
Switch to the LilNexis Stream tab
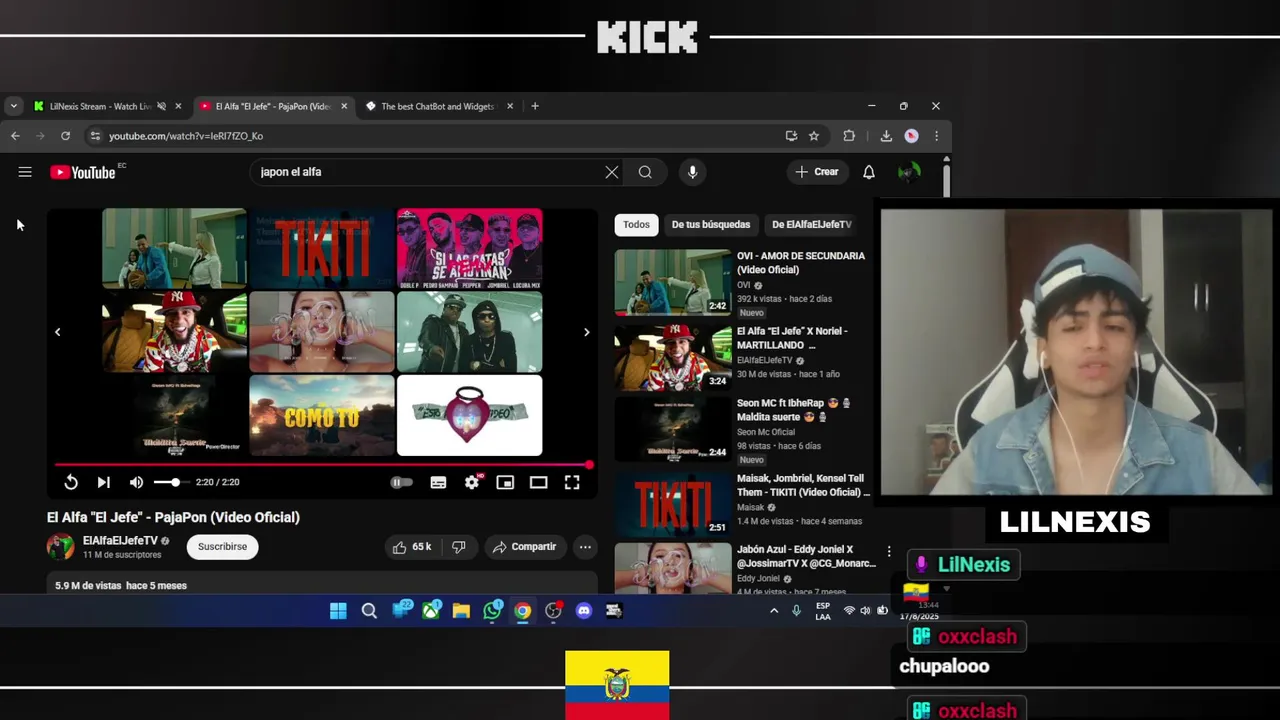coord(100,106)
